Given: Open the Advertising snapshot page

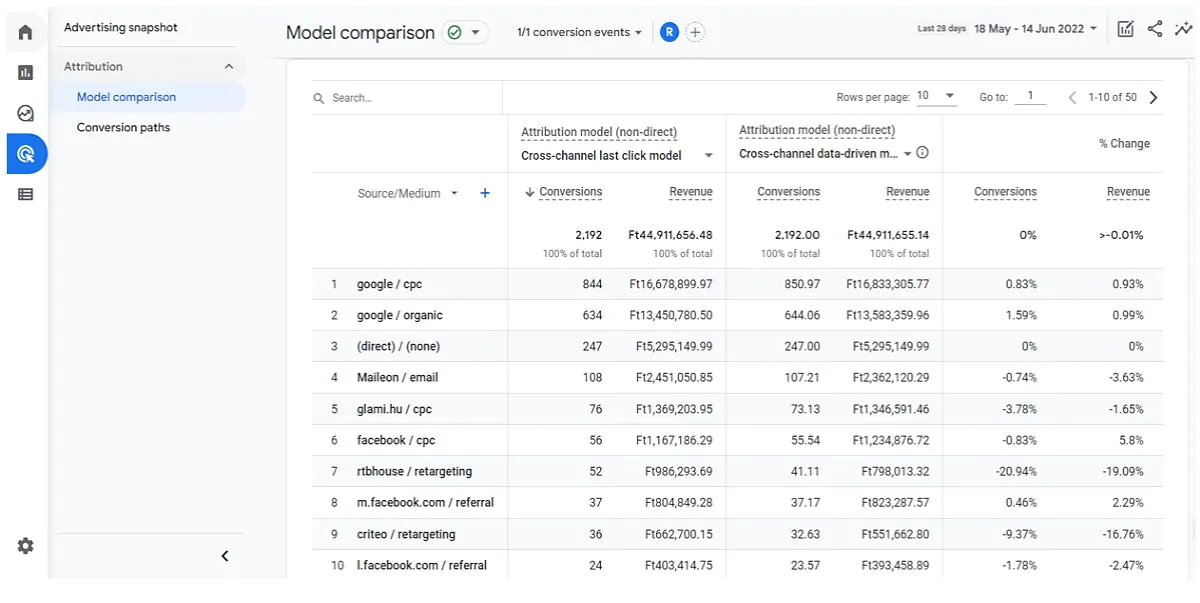Looking at the screenshot, I should pos(121,27).
